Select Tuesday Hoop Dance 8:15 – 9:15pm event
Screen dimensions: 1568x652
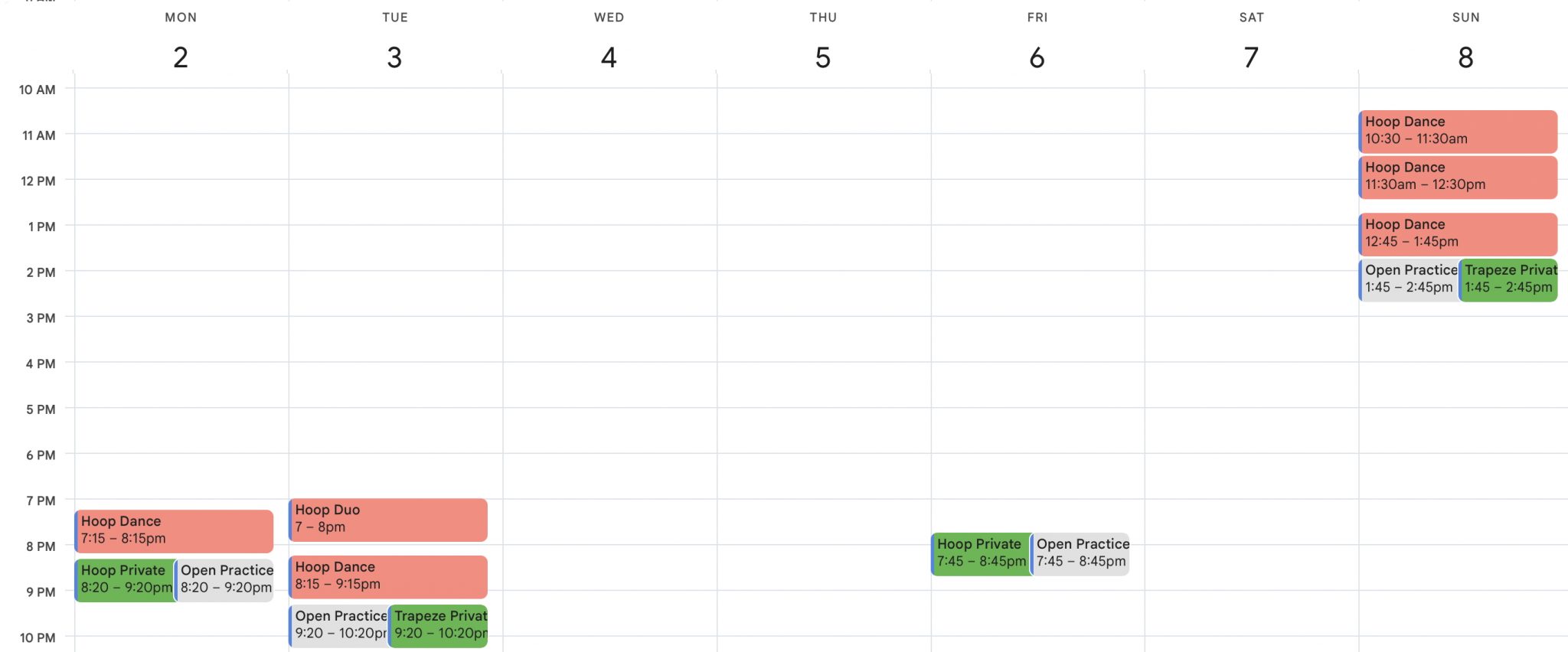coord(388,577)
